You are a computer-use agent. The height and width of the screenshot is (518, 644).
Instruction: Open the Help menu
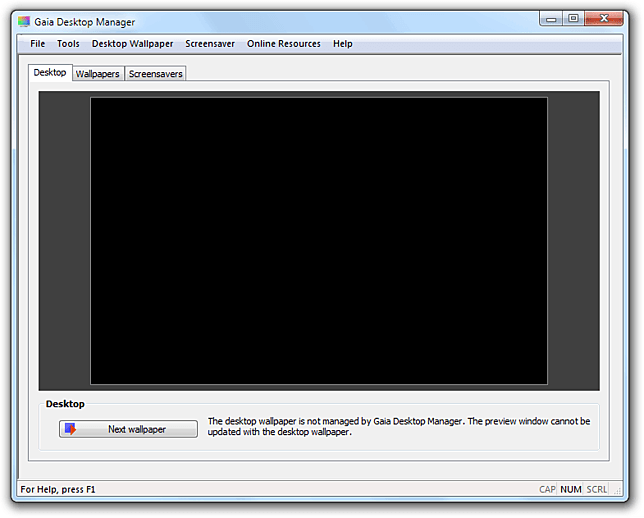343,44
